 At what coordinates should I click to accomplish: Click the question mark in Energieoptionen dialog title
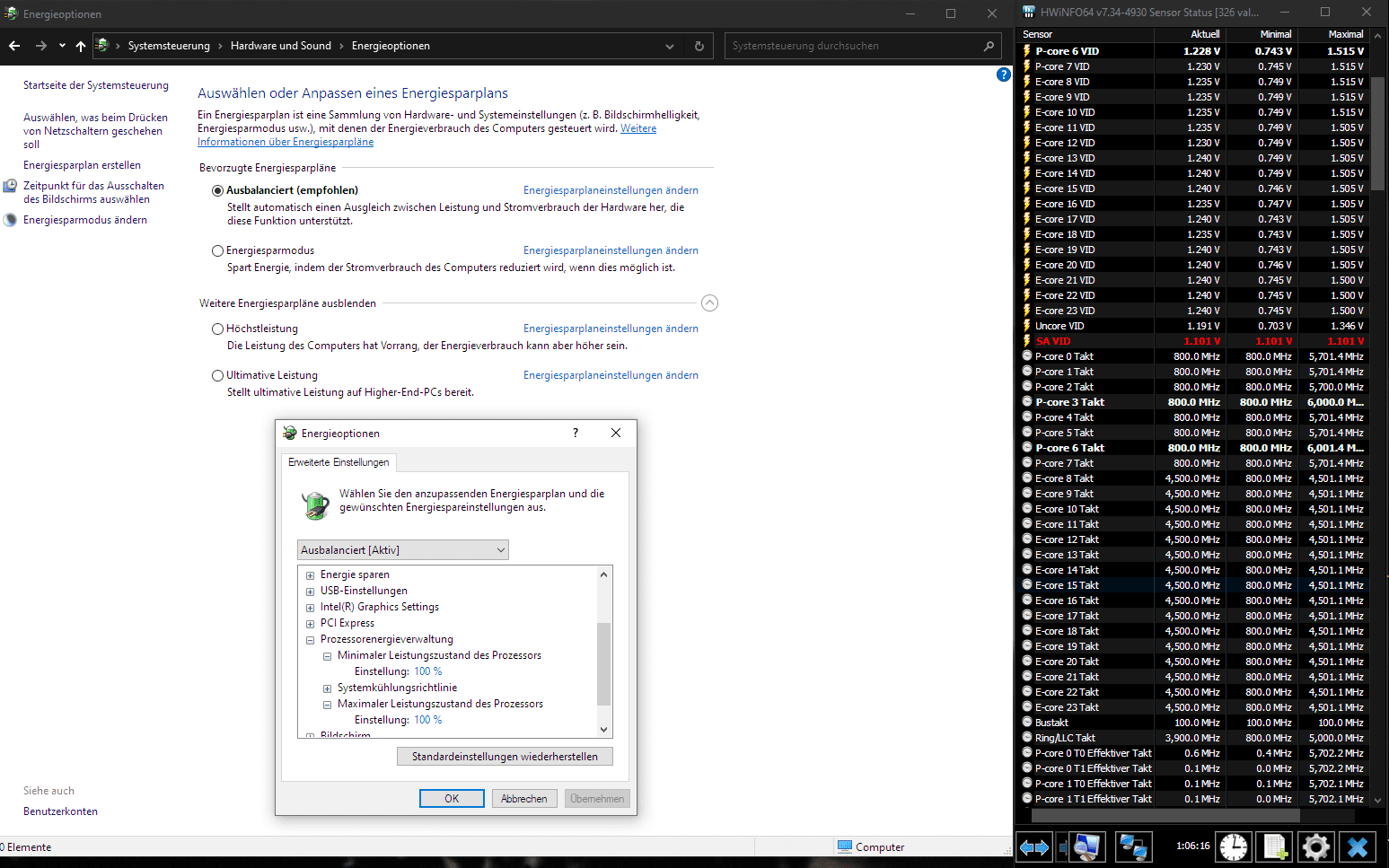pos(576,433)
